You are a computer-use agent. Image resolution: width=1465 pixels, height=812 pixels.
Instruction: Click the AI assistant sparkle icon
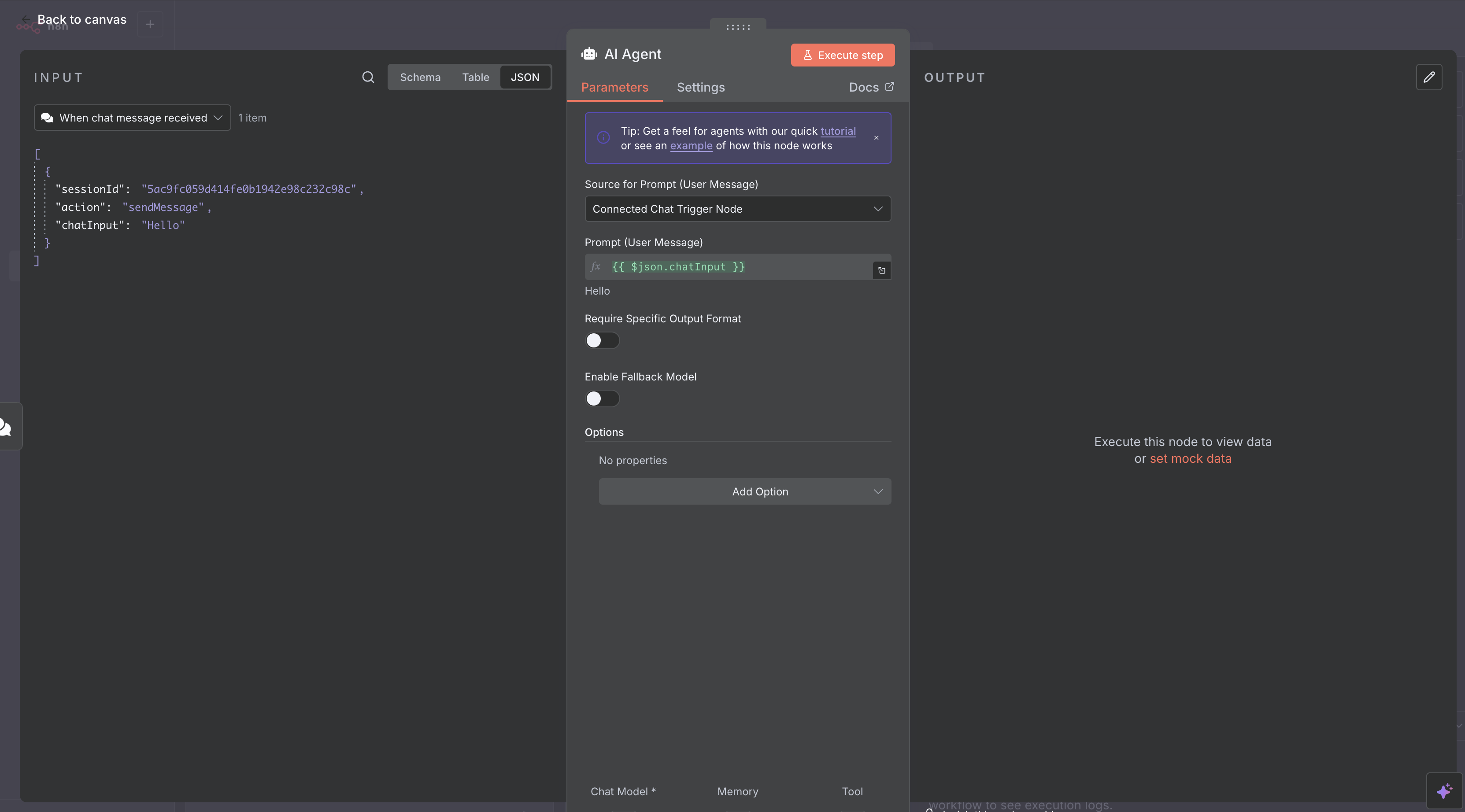pyautogui.click(x=1443, y=791)
